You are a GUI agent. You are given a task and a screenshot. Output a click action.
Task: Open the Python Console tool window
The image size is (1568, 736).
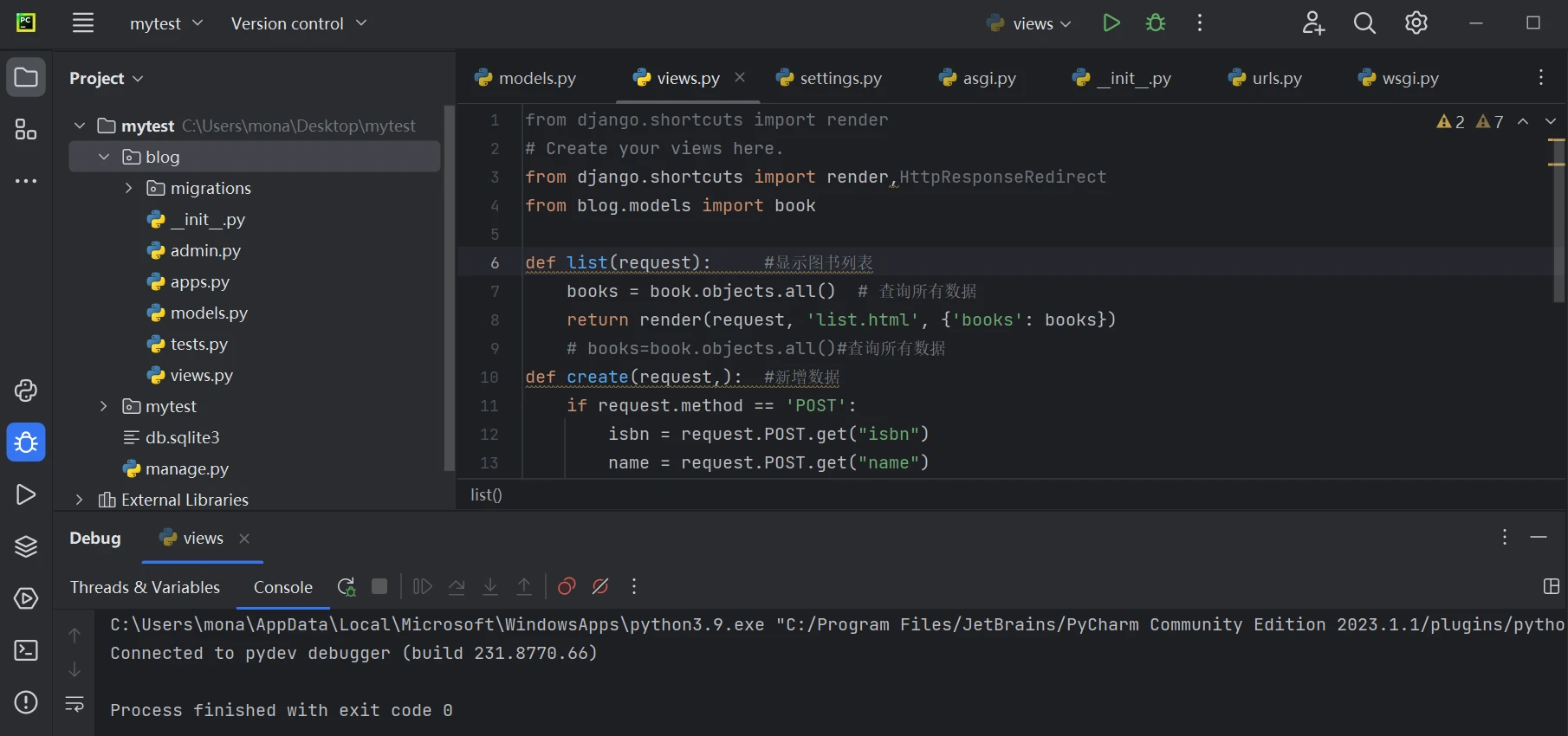[26, 391]
